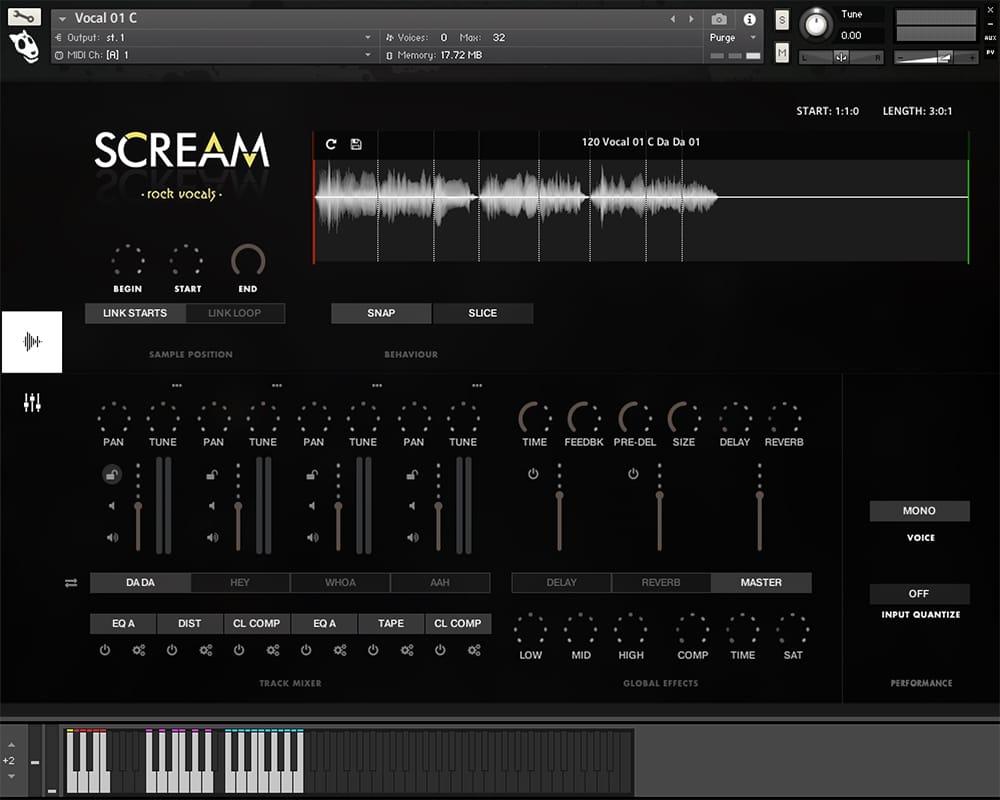1000x800 pixels.
Task: Click the camera snapshot icon
Action: click(x=719, y=19)
